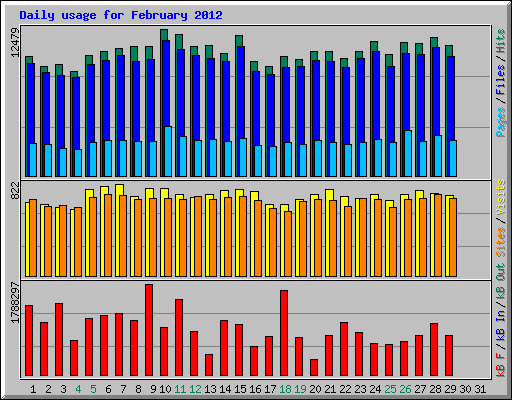This screenshot has height=400, width=512.
Task: Click green weekend day label 5
Action: tap(93, 389)
